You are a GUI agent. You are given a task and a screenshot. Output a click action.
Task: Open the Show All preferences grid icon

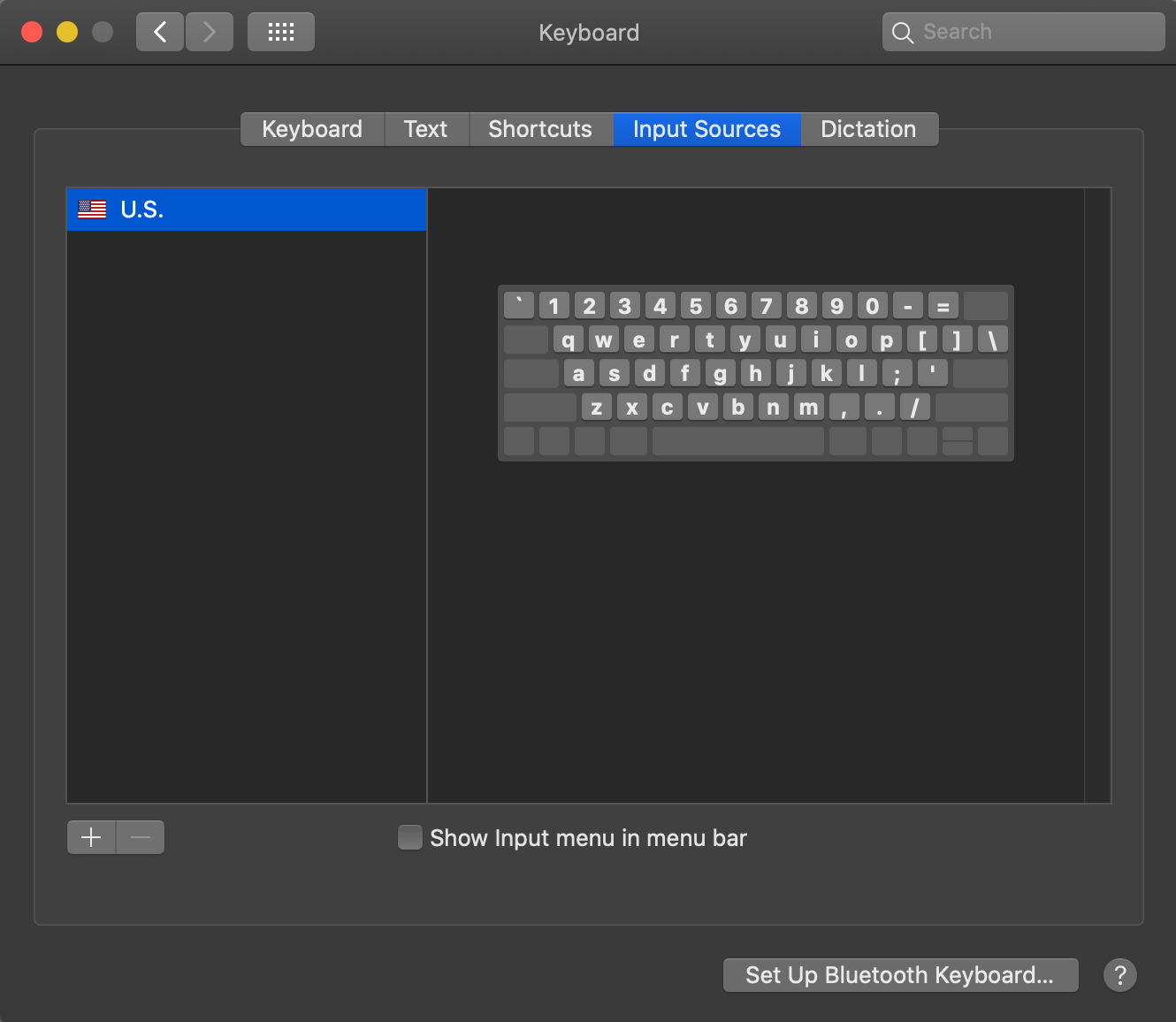tap(280, 32)
